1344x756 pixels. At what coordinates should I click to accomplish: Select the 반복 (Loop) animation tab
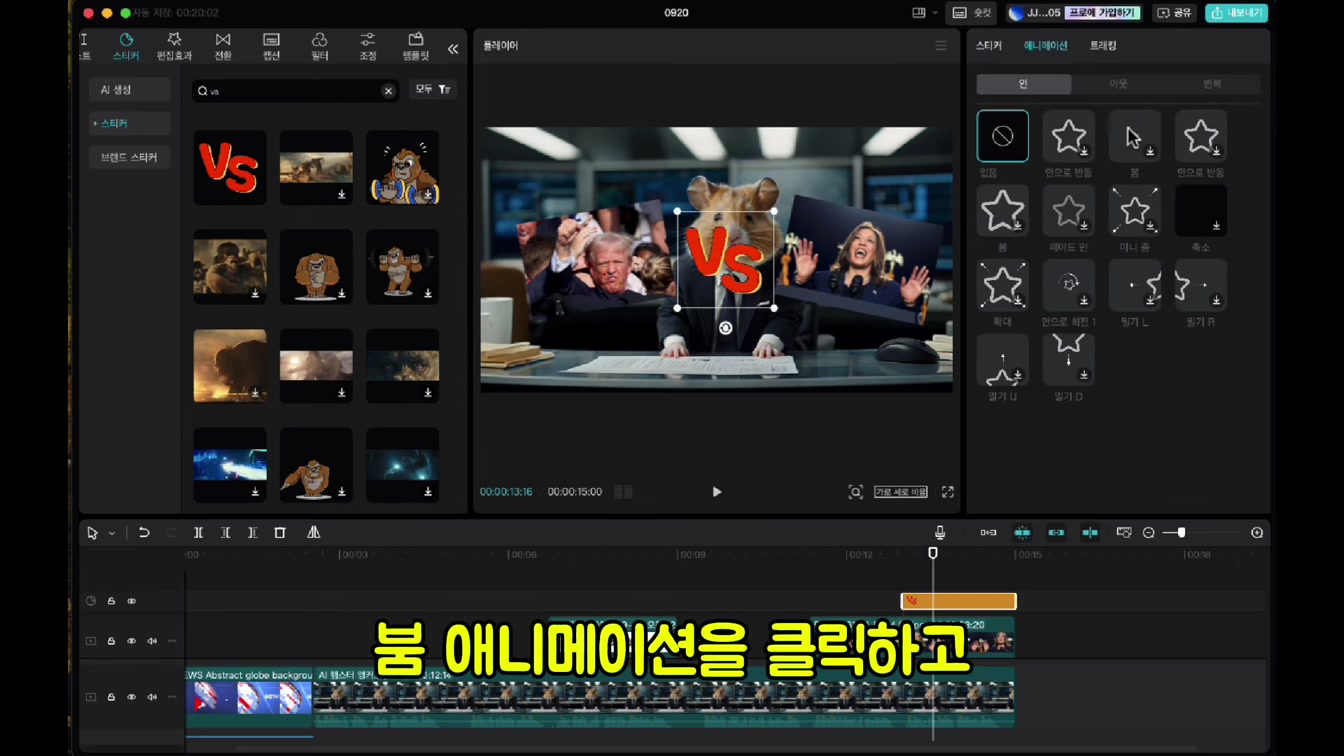(1212, 84)
